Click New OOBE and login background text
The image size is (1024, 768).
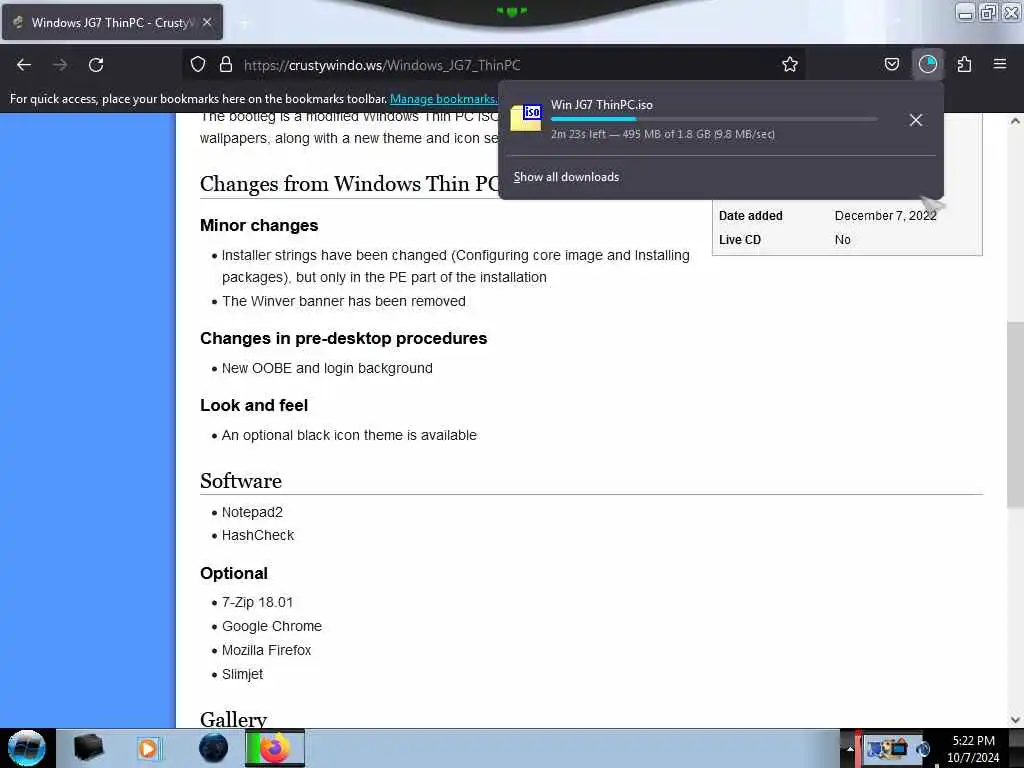[327, 368]
